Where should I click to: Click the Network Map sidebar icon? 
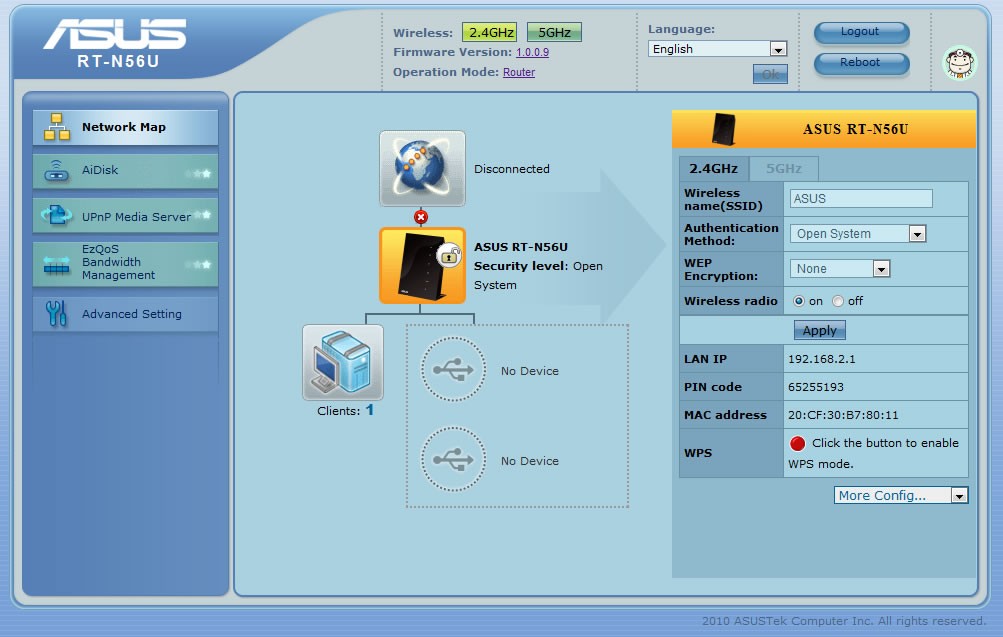(57, 127)
